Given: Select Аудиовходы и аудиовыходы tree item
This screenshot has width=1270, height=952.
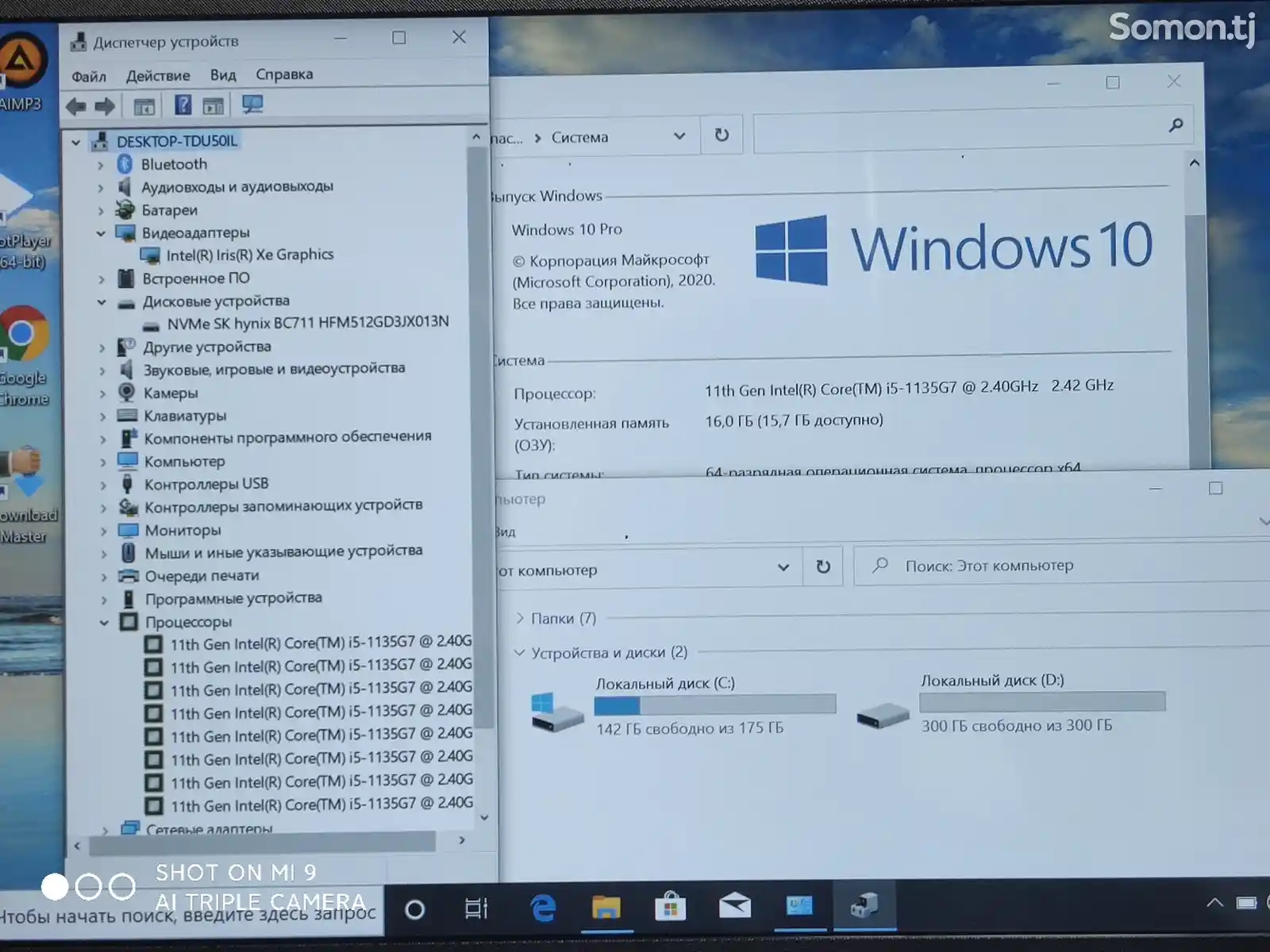Looking at the screenshot, I should 237,187.
